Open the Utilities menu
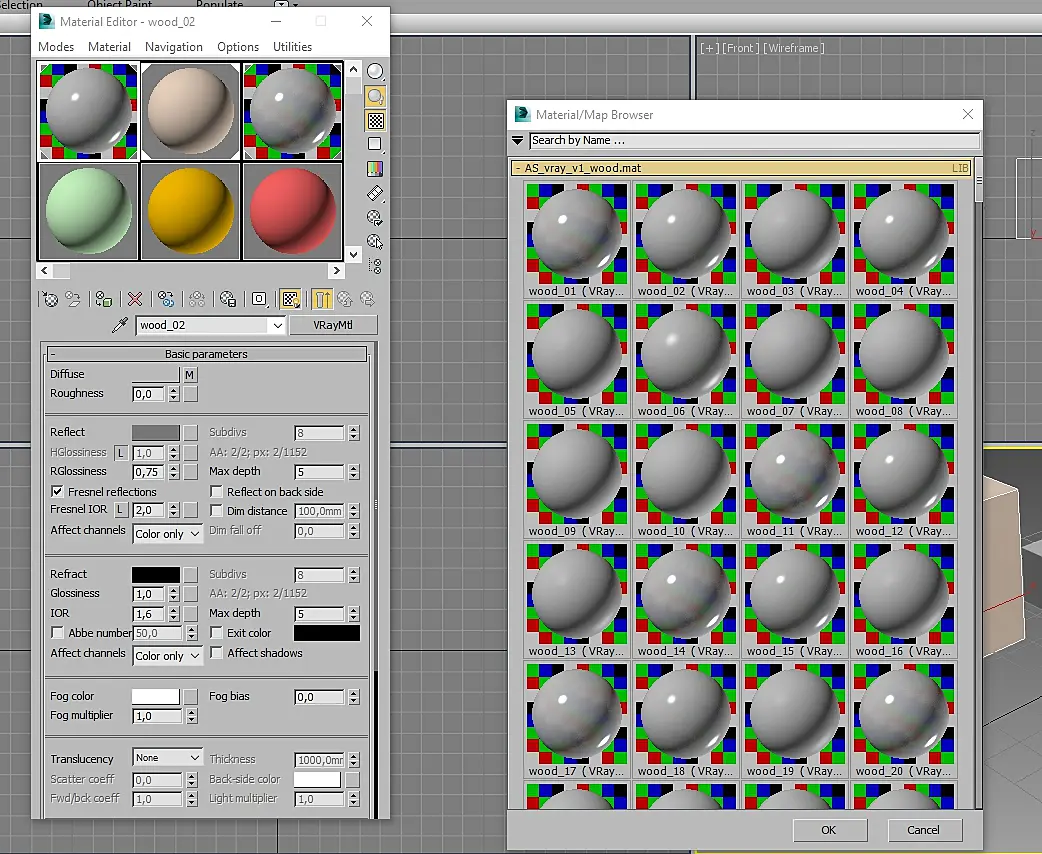This screenshot has height=854, width=1042. (x=292, y=47)
